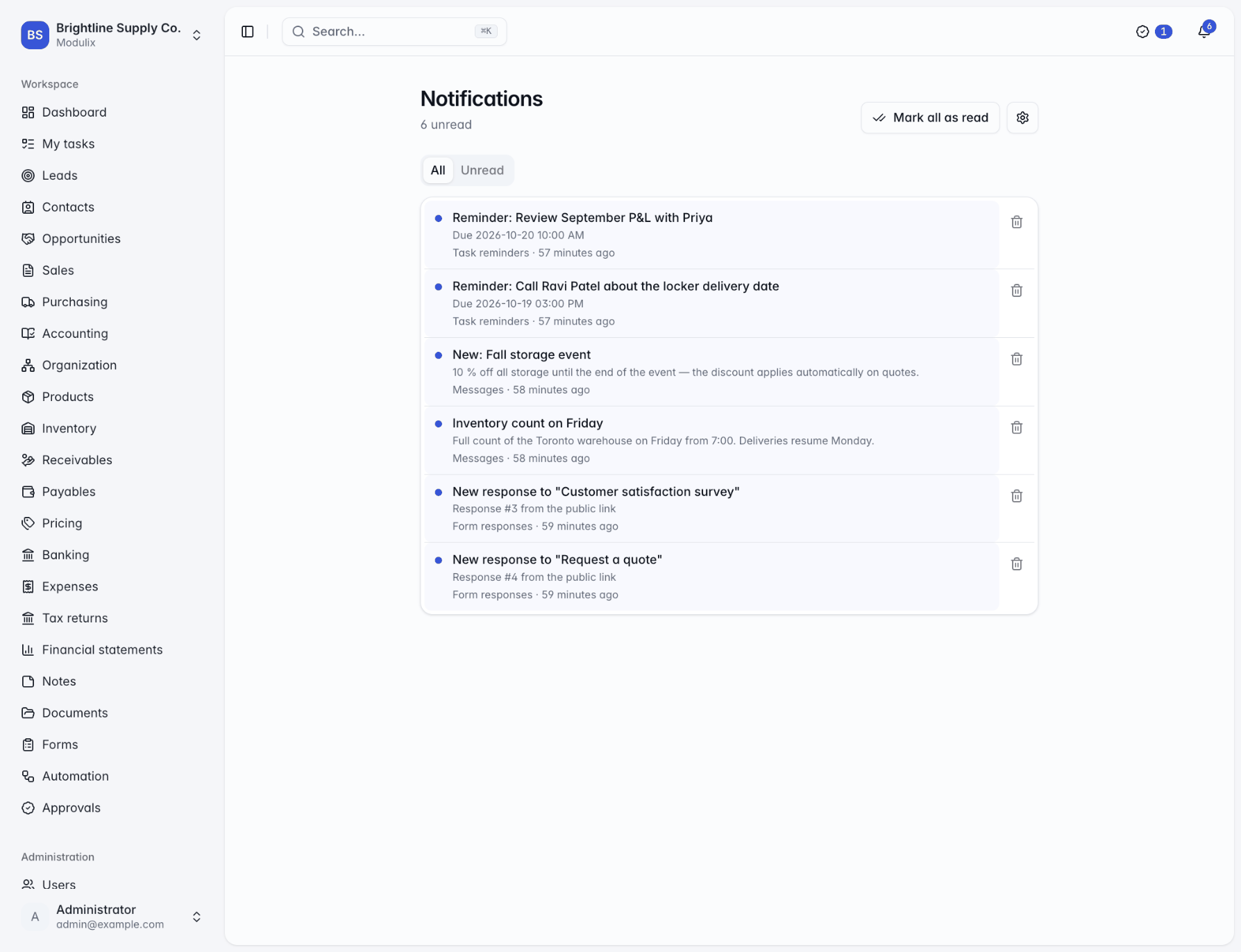
Task: Switch to the Unread notifications tab
Action: point(482,171)
